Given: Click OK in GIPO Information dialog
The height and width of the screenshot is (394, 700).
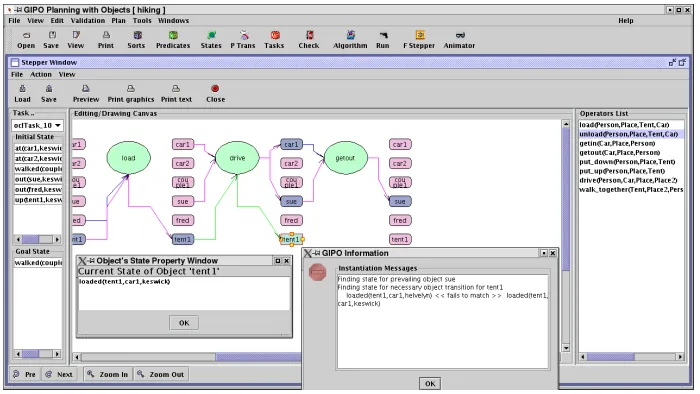Looking at the screenshot, I should tap(430, 383).
